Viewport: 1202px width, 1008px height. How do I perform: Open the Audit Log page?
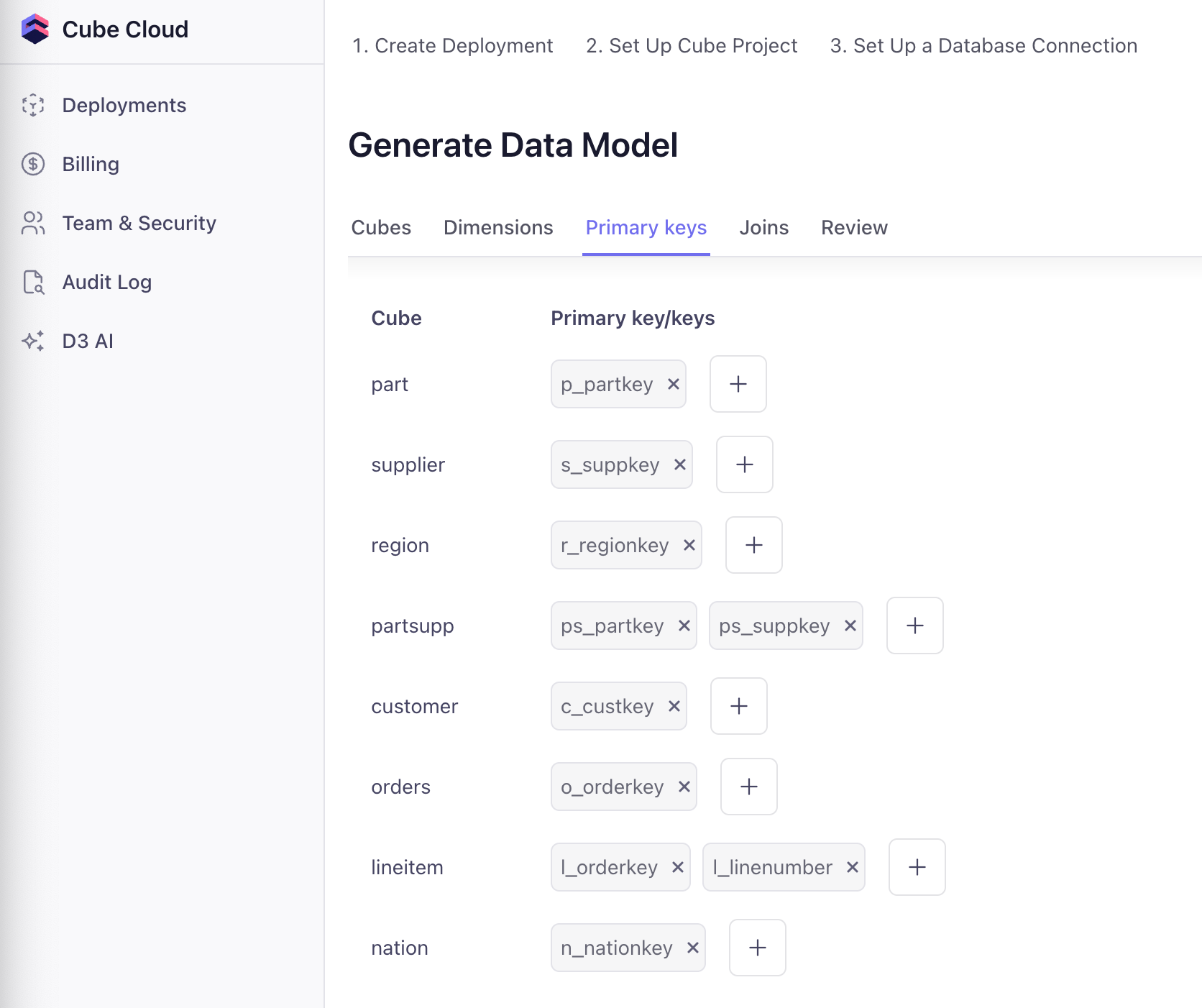pos(106,283)
